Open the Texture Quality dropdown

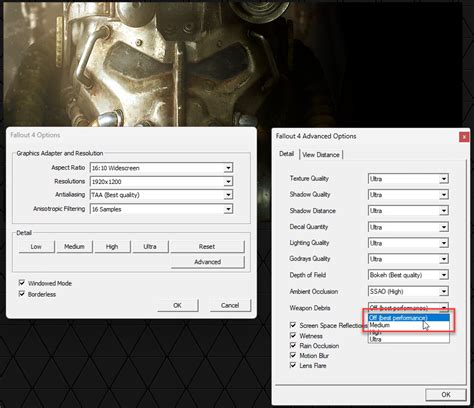point(408,179)
